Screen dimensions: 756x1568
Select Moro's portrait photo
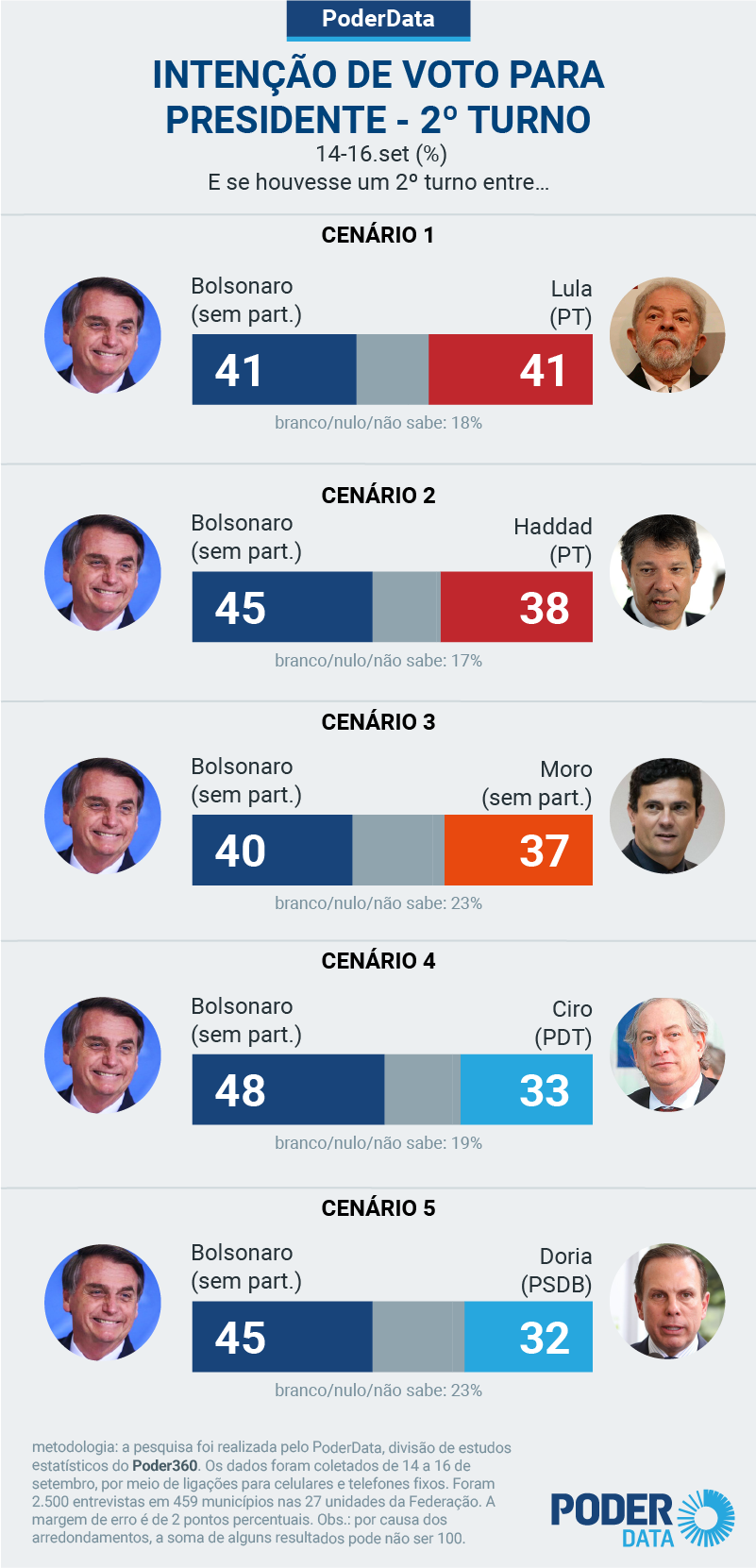[x=667, y=816]
